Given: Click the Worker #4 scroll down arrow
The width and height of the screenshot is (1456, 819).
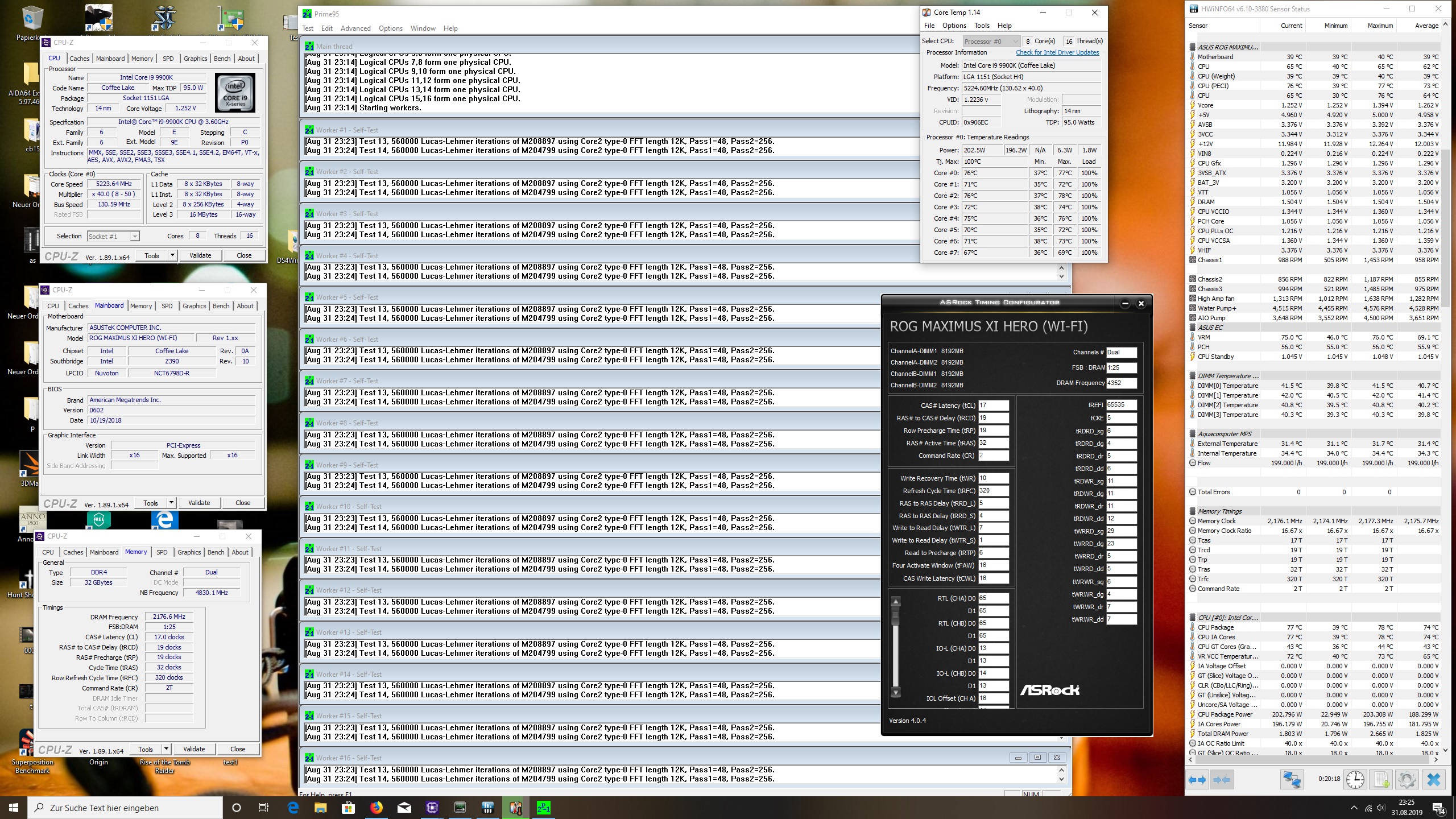Looking at the screenshot, I should 1061,276.
